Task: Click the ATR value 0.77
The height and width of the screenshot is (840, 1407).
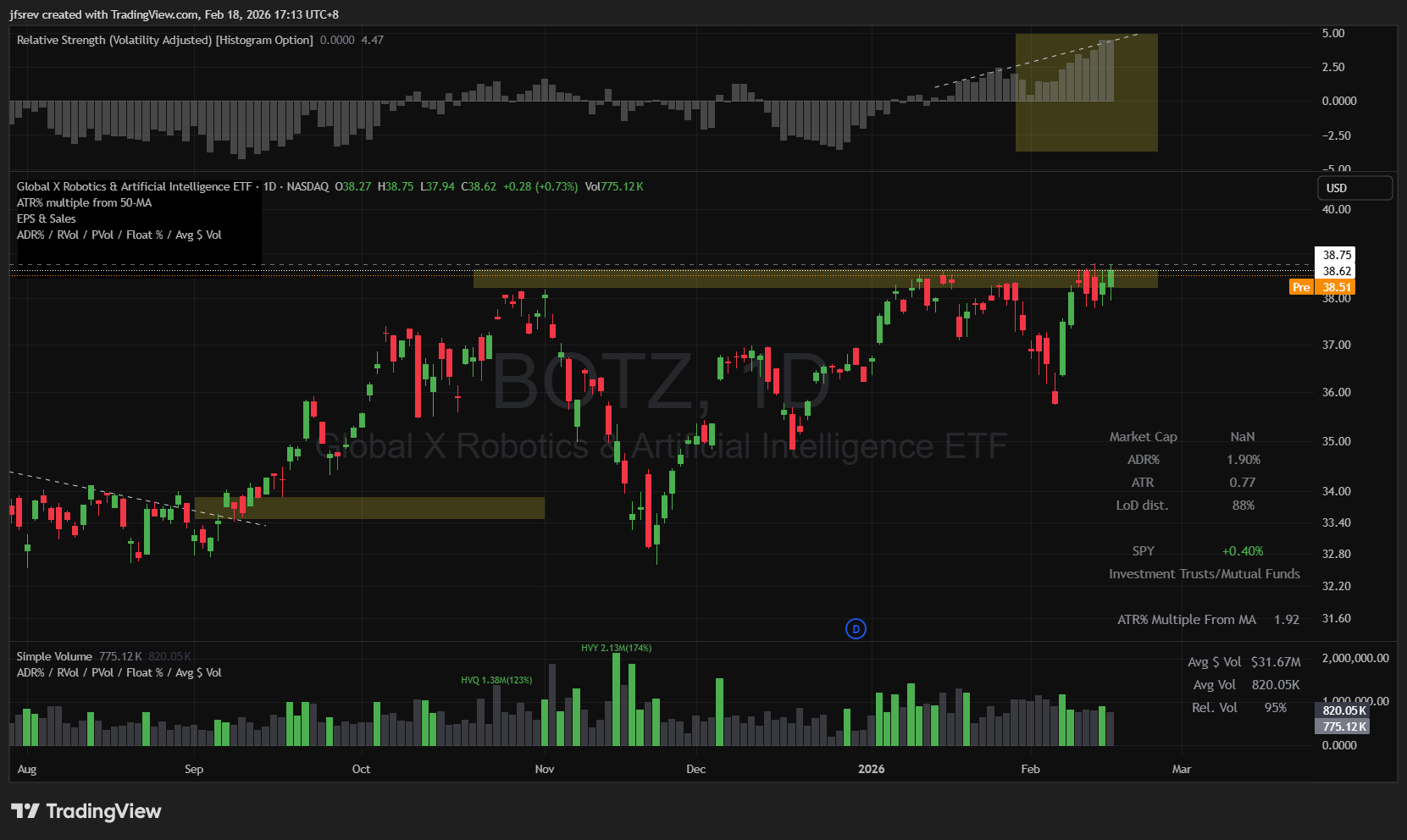Action: pos(1243,483)
